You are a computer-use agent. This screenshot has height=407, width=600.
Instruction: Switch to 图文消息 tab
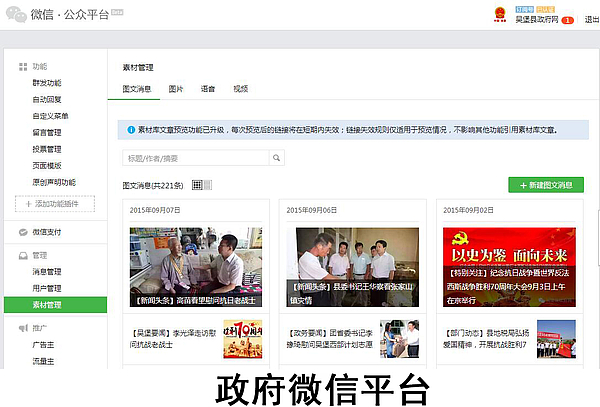(137, 89)
